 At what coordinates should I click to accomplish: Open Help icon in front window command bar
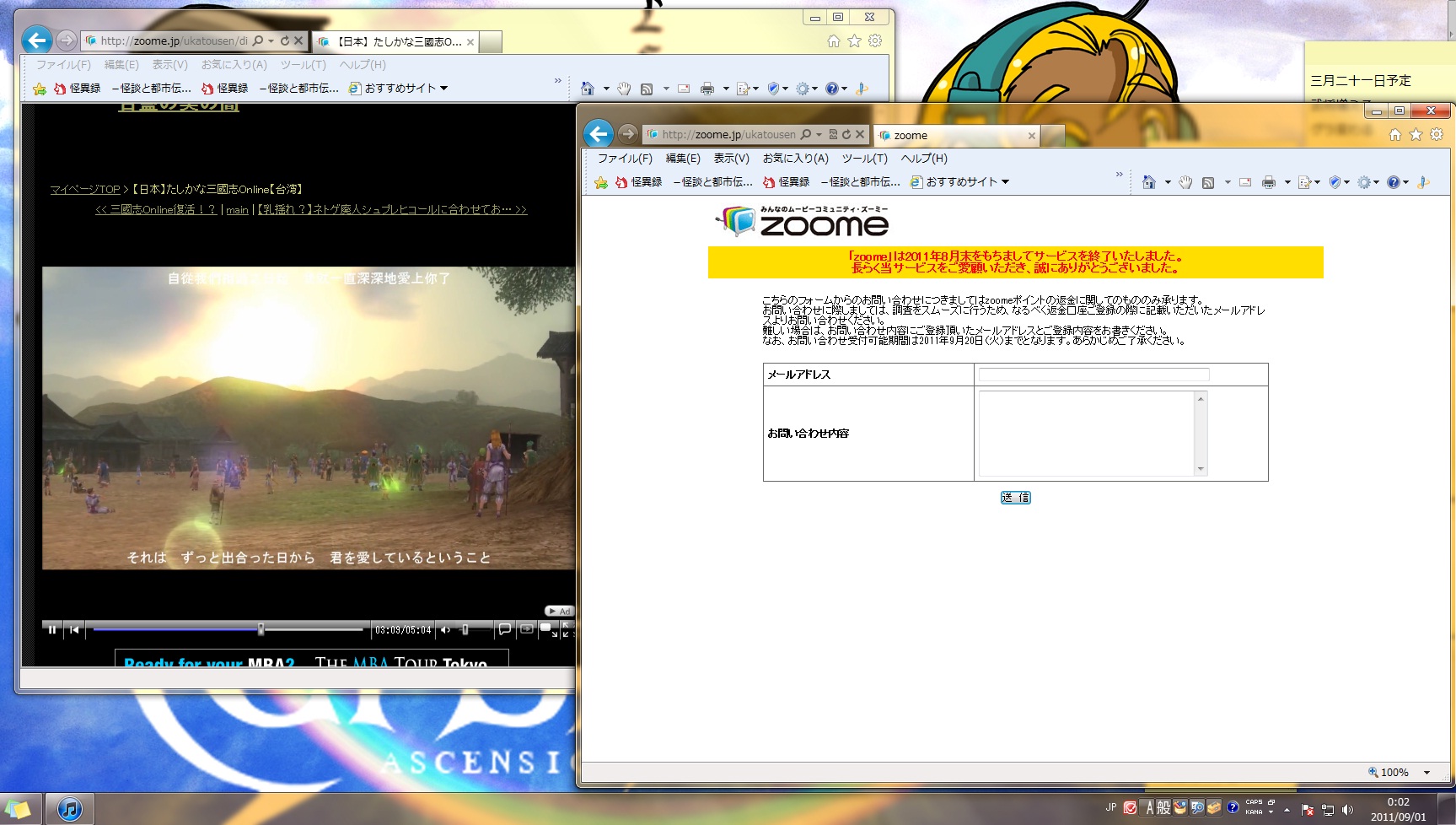[1394, 182]
